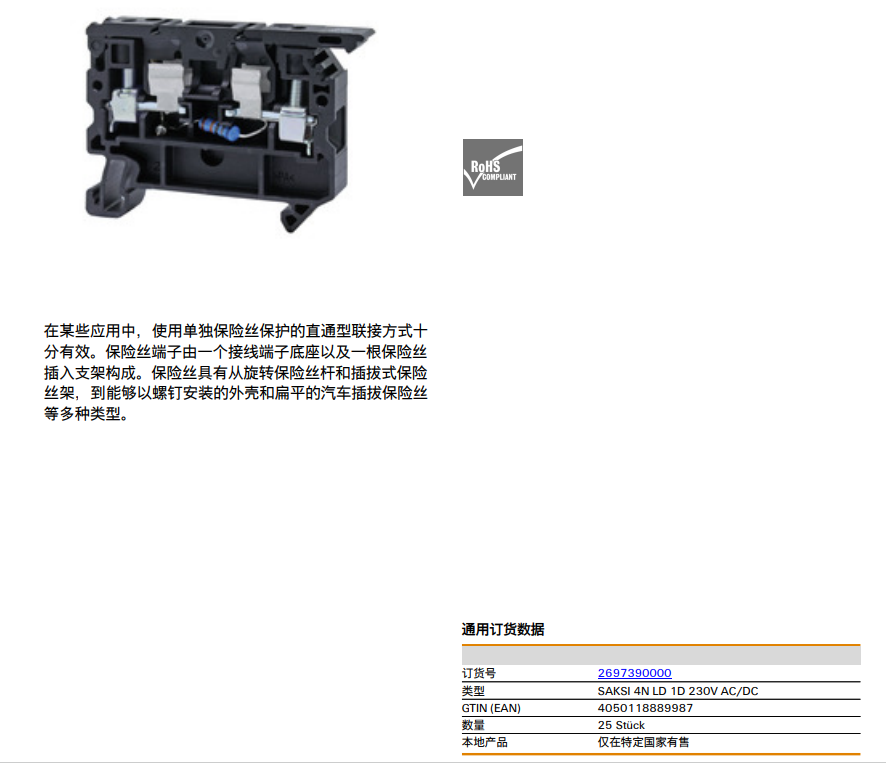Click the 仅在特定国家有售 availability text
The width and height of the screenshot is (886, 764).
pos(643,742)
